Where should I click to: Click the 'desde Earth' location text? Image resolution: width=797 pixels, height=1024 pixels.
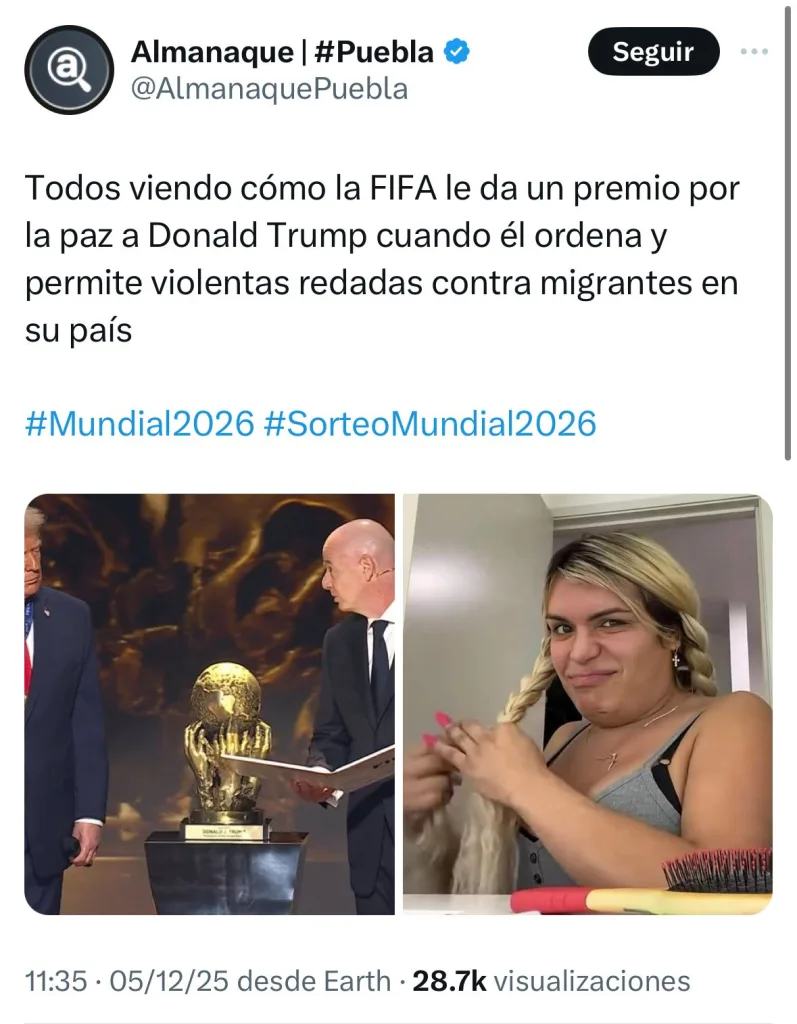[314, 982]
